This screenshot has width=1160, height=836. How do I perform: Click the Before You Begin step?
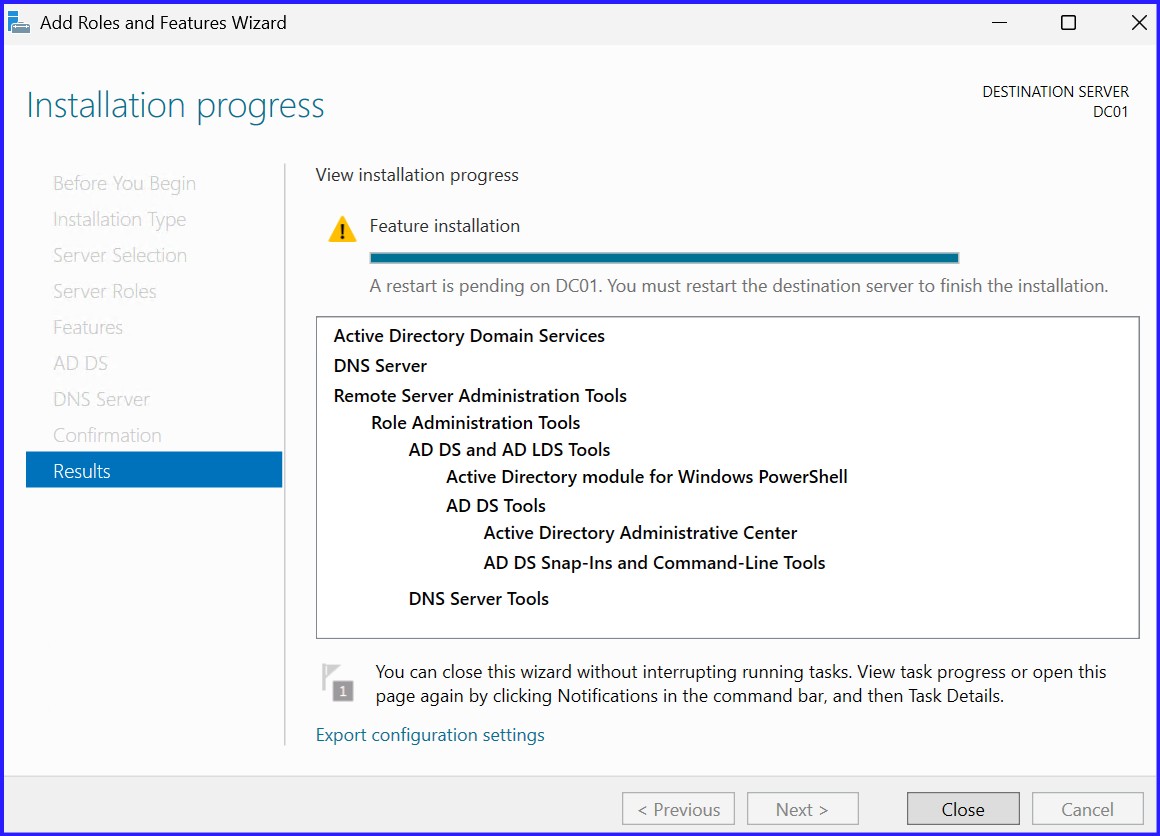coord(124,183)
